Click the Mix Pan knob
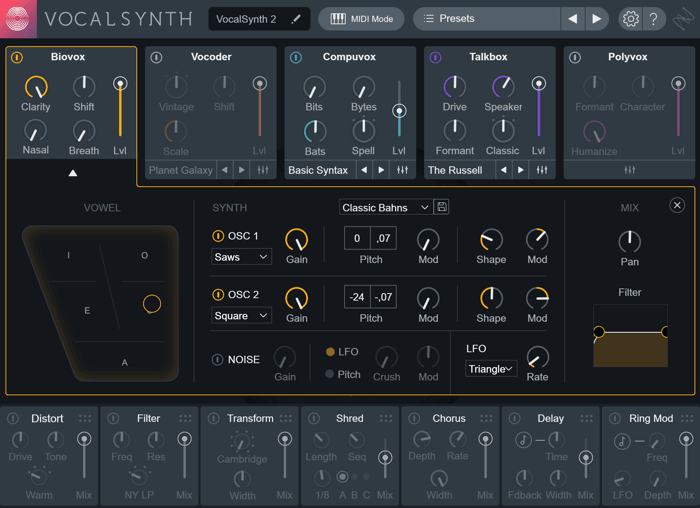 [629, 242]
